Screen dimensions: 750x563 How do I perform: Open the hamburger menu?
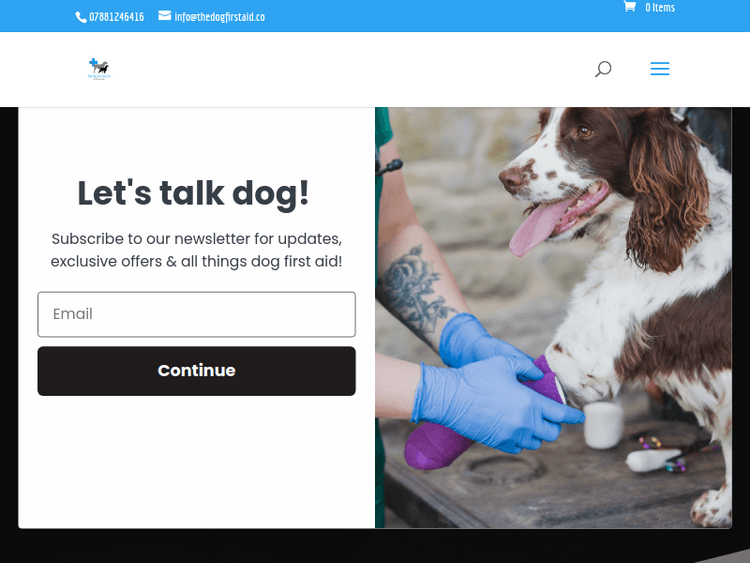[660, 69]
